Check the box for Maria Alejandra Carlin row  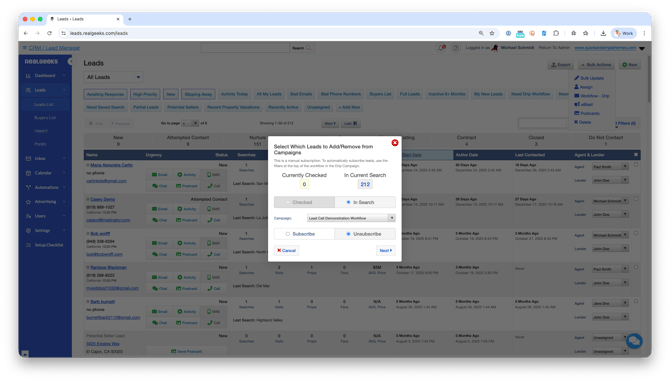[636, 165]
